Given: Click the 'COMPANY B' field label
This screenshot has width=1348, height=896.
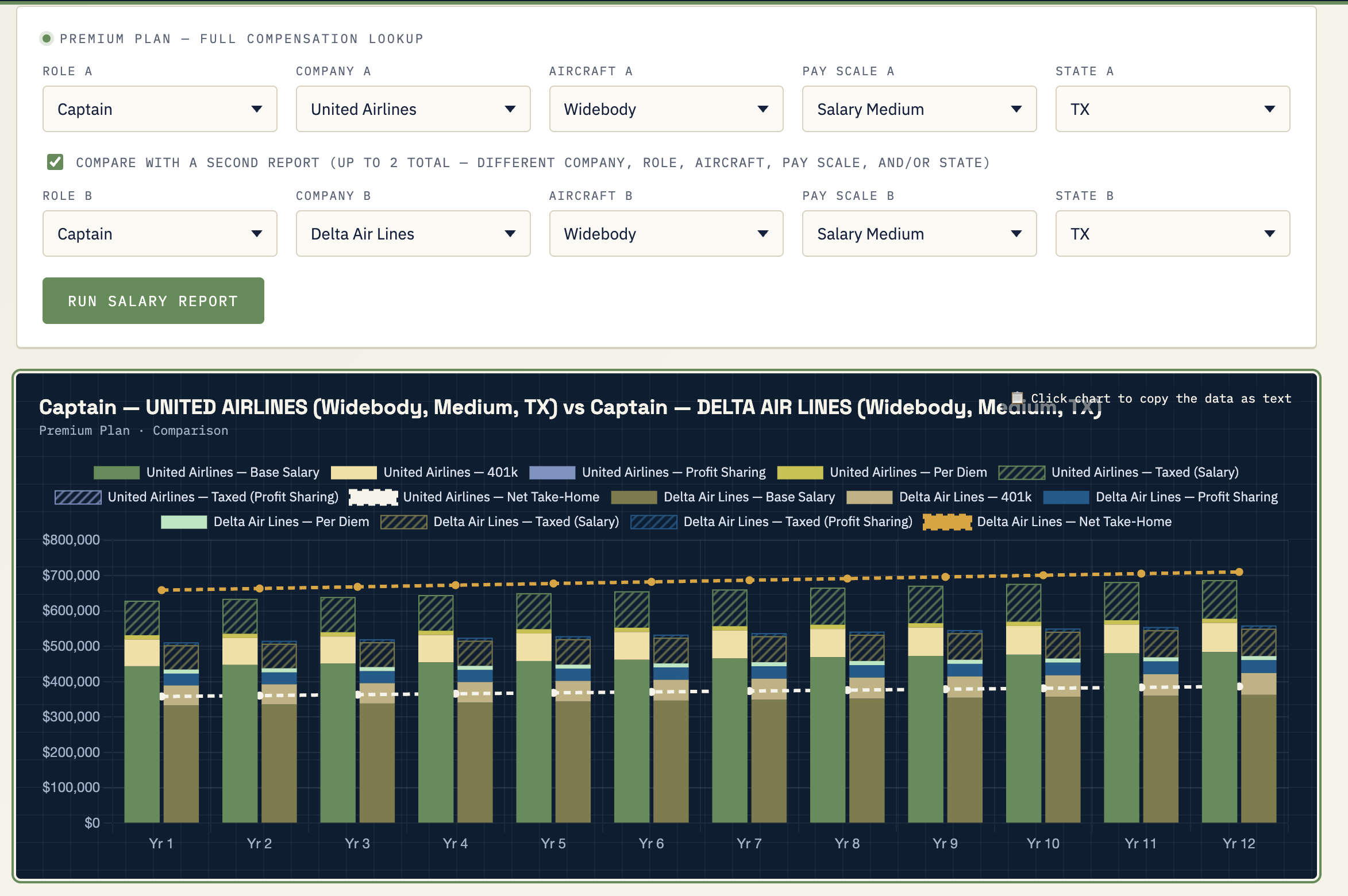Looking at the screenshot, I should click(x=333, y=196).
